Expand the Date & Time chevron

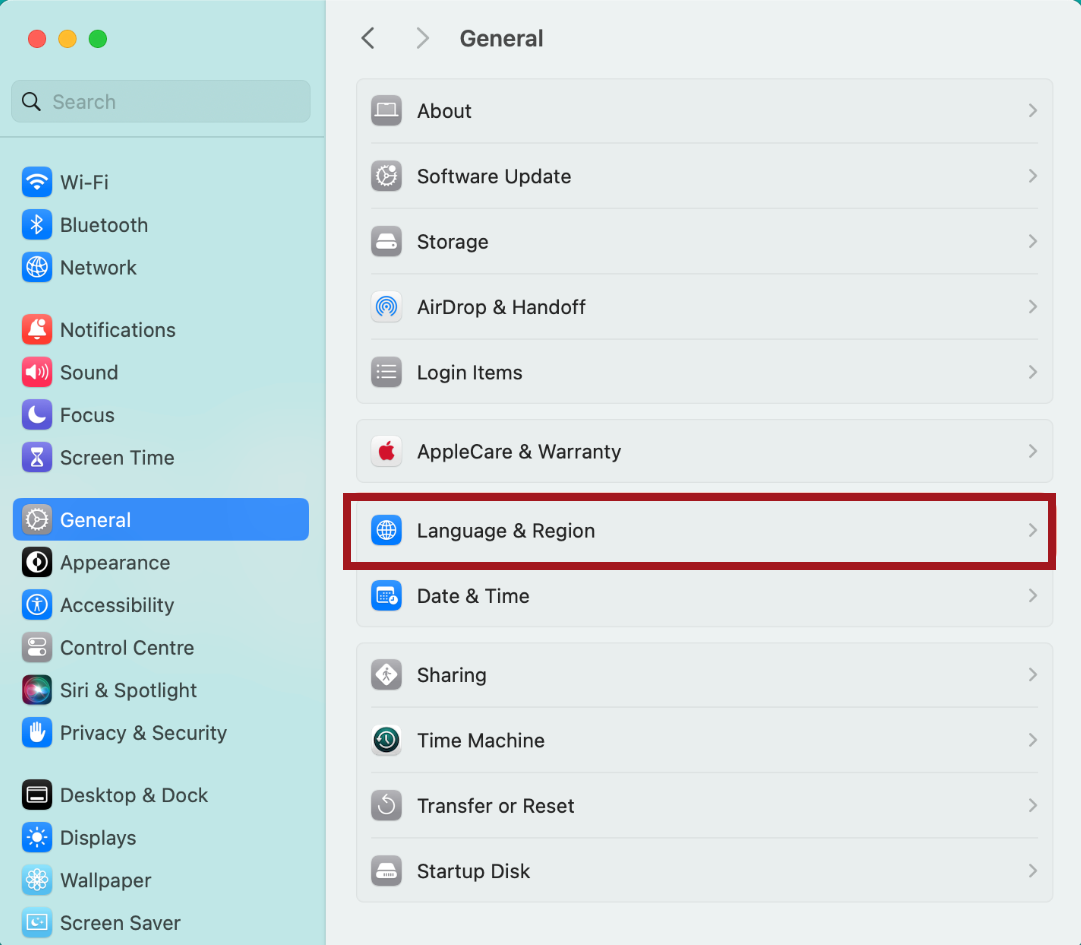pos(1032,596)
